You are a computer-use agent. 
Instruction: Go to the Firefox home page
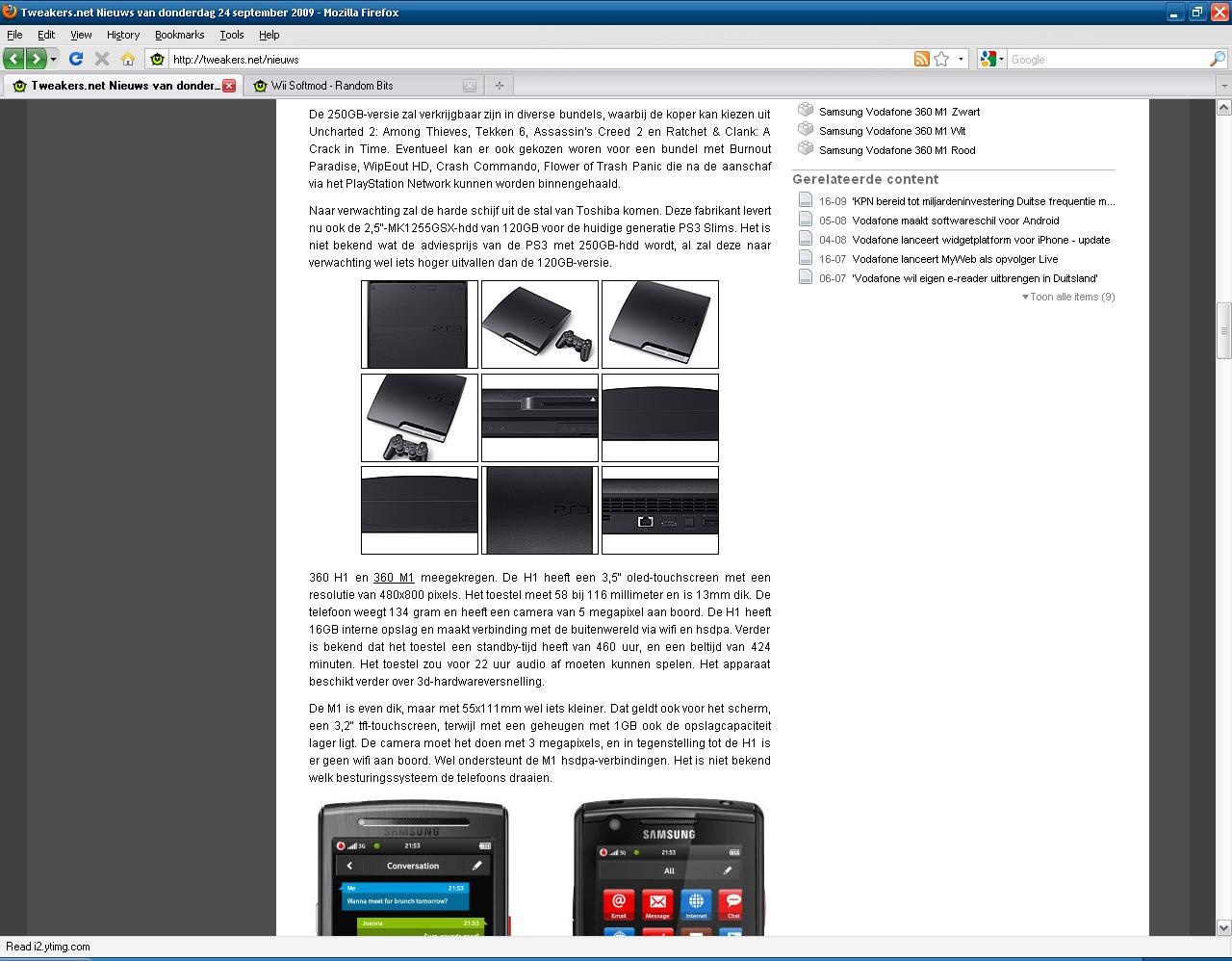pyautogui.click(x=127, y=59)
